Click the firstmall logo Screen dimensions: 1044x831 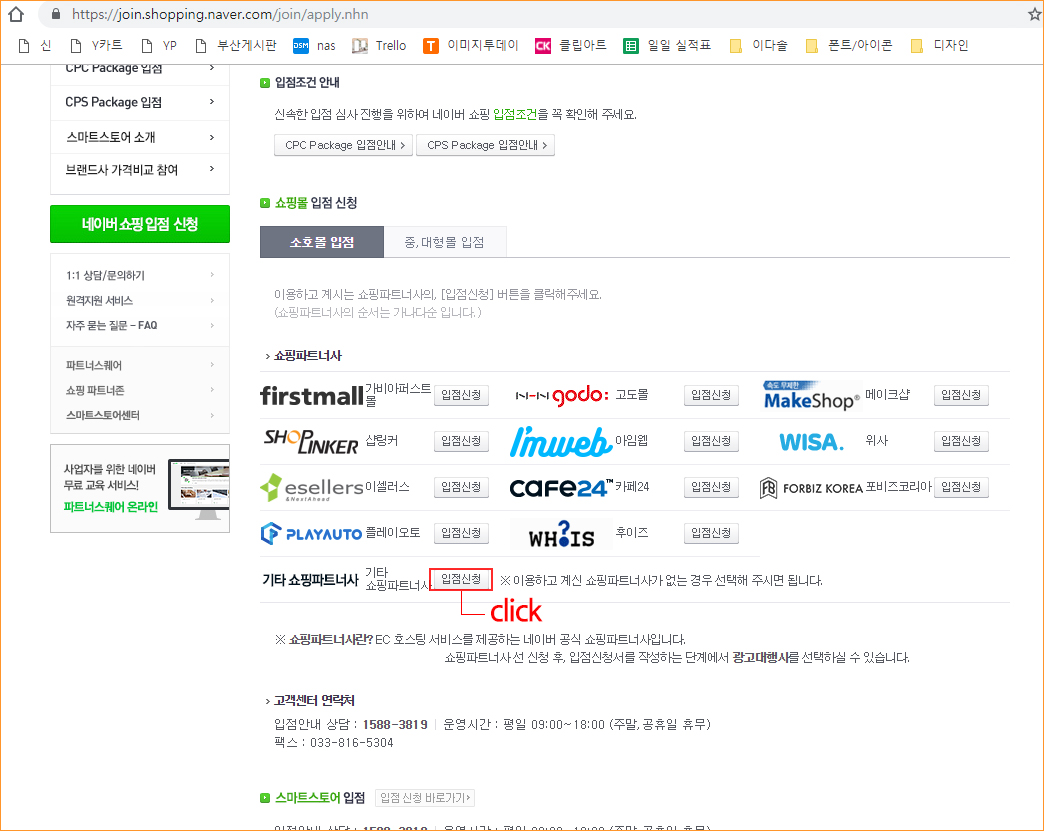coord(312,396)
